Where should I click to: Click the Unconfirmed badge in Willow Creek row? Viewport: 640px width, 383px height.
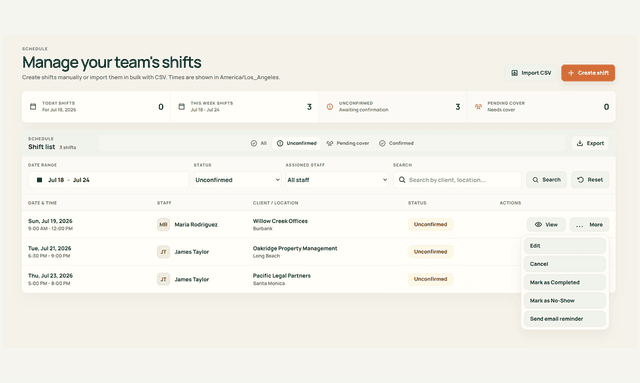point(431,225)
